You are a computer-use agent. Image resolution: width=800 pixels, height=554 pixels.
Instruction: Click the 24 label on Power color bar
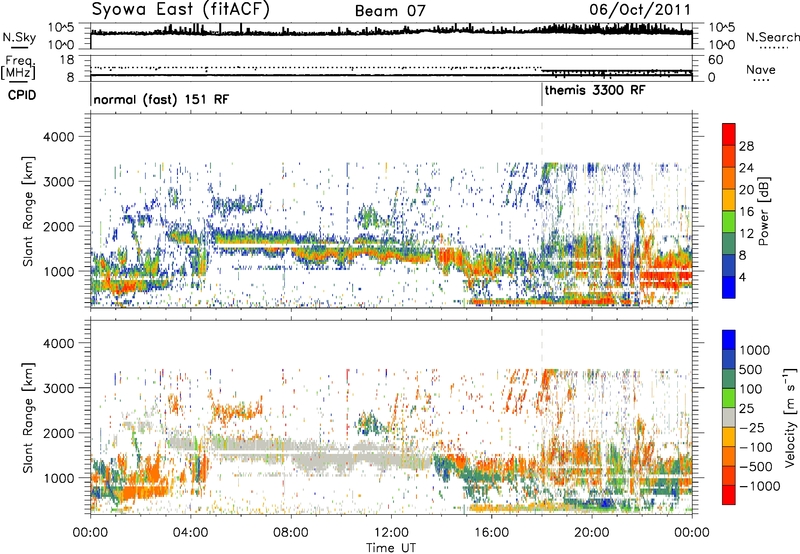click(746, 168)
